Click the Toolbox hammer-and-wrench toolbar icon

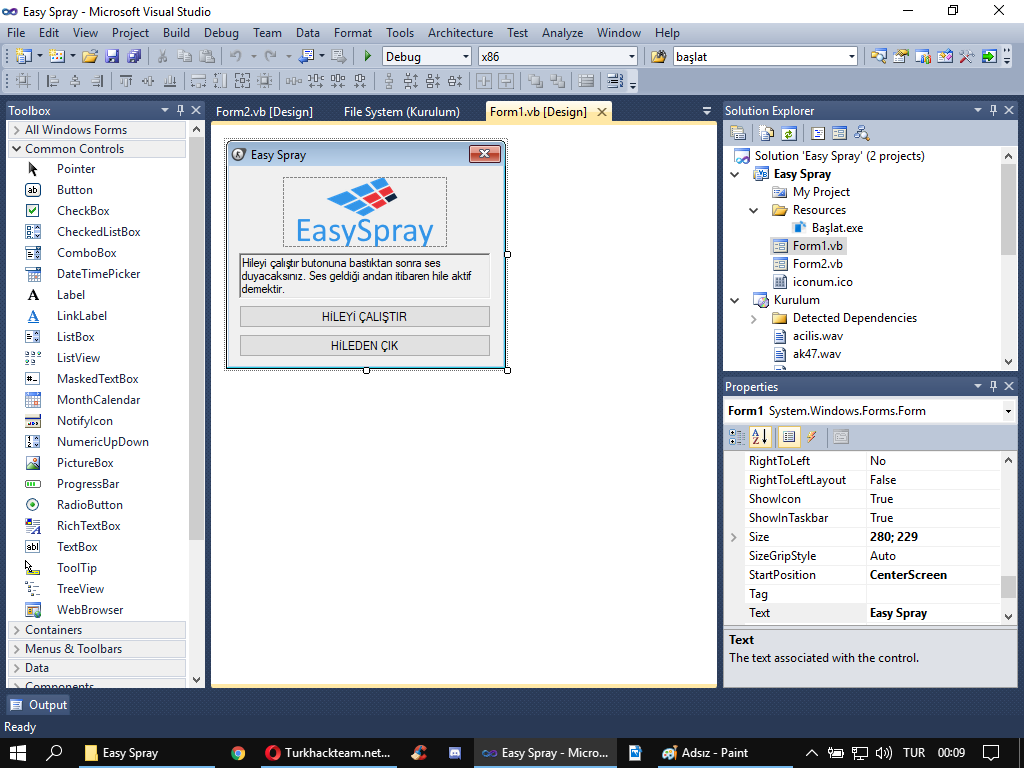pyautogui.click(x=967, y=57)
